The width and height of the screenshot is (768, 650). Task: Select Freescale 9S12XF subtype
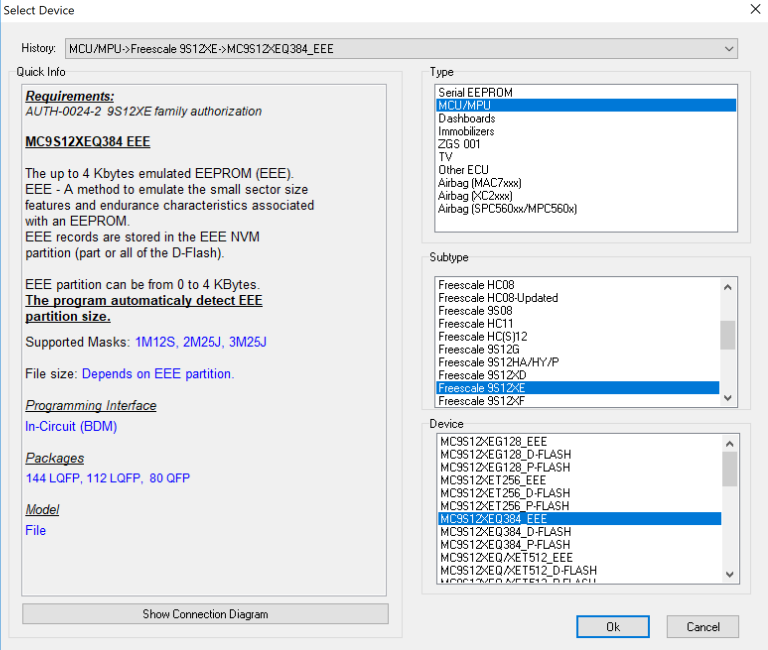pyautogui.click(x=577, y=401)
